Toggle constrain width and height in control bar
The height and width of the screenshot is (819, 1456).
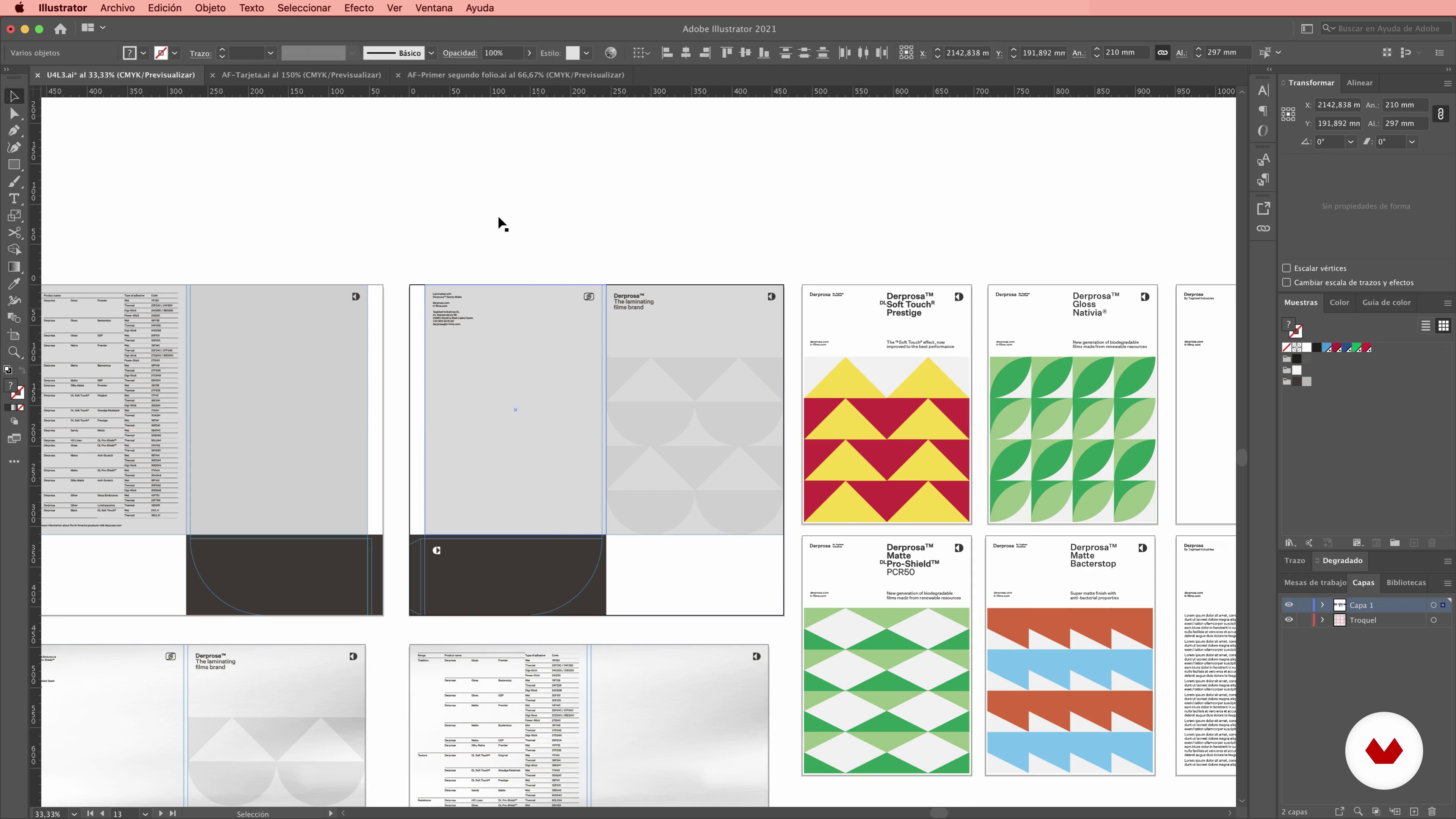pos(1162,53)
